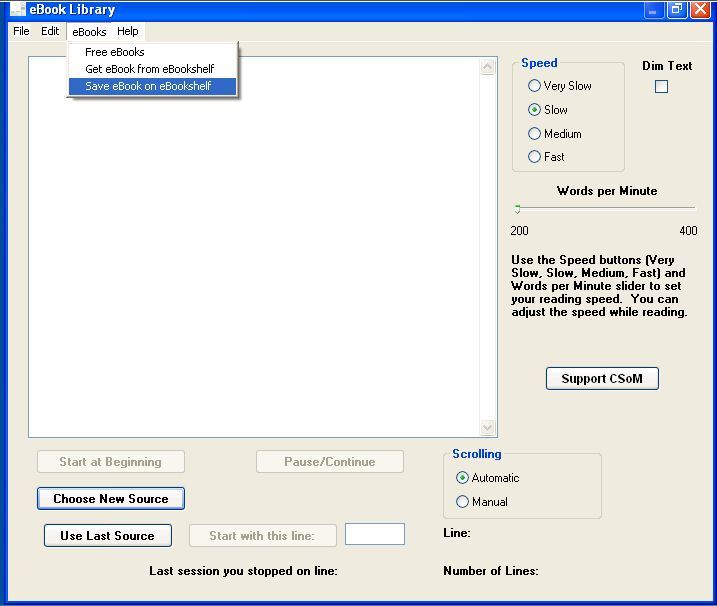The image size is (717, 606).
Task: Click the text area scroll down arrow
Action: coord(488,428)
